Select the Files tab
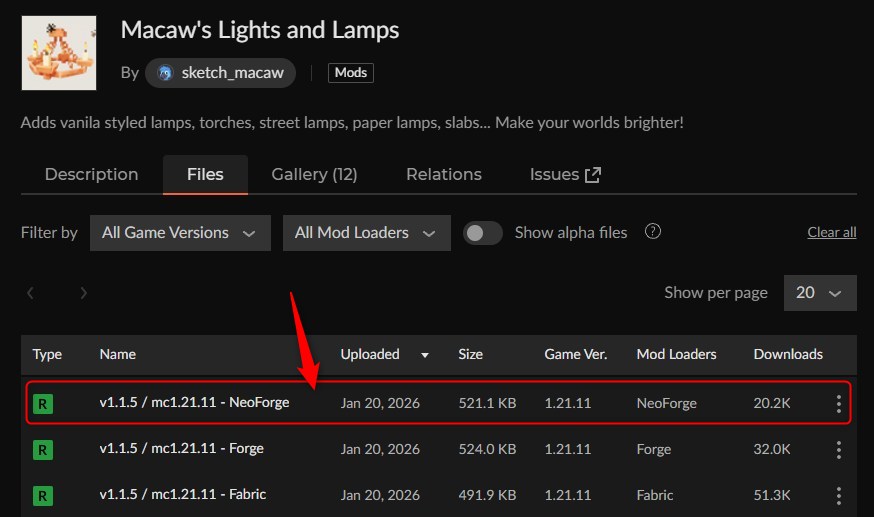Image resolution: width=874 pixels, height=517 pixels. coord(205,174)
